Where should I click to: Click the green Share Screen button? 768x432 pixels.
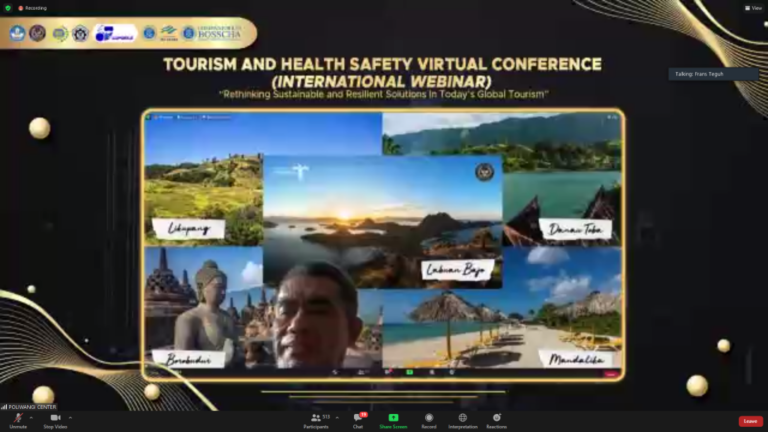click(393, 420)
